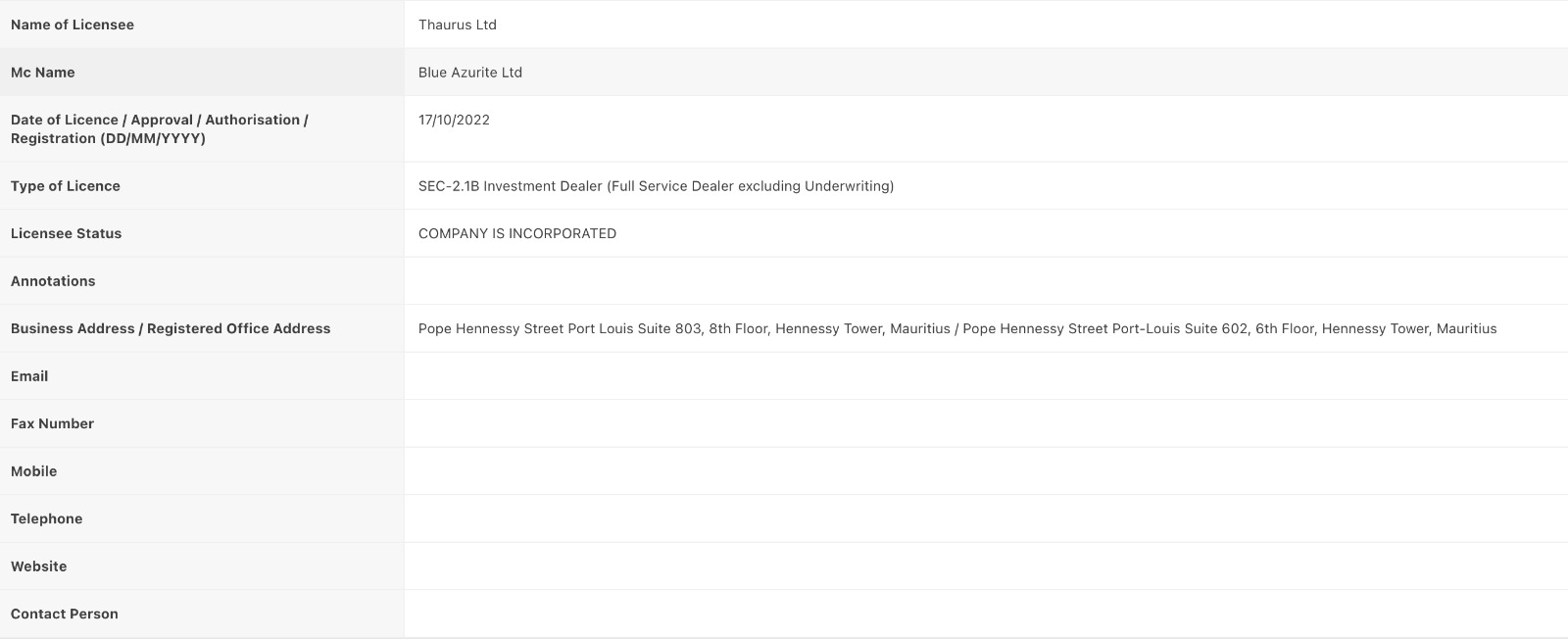The height and width of the screenshot is (639, 1568).
Task: Click the Thaurus Ltd licensee name
Action: [x=458, y=25]
